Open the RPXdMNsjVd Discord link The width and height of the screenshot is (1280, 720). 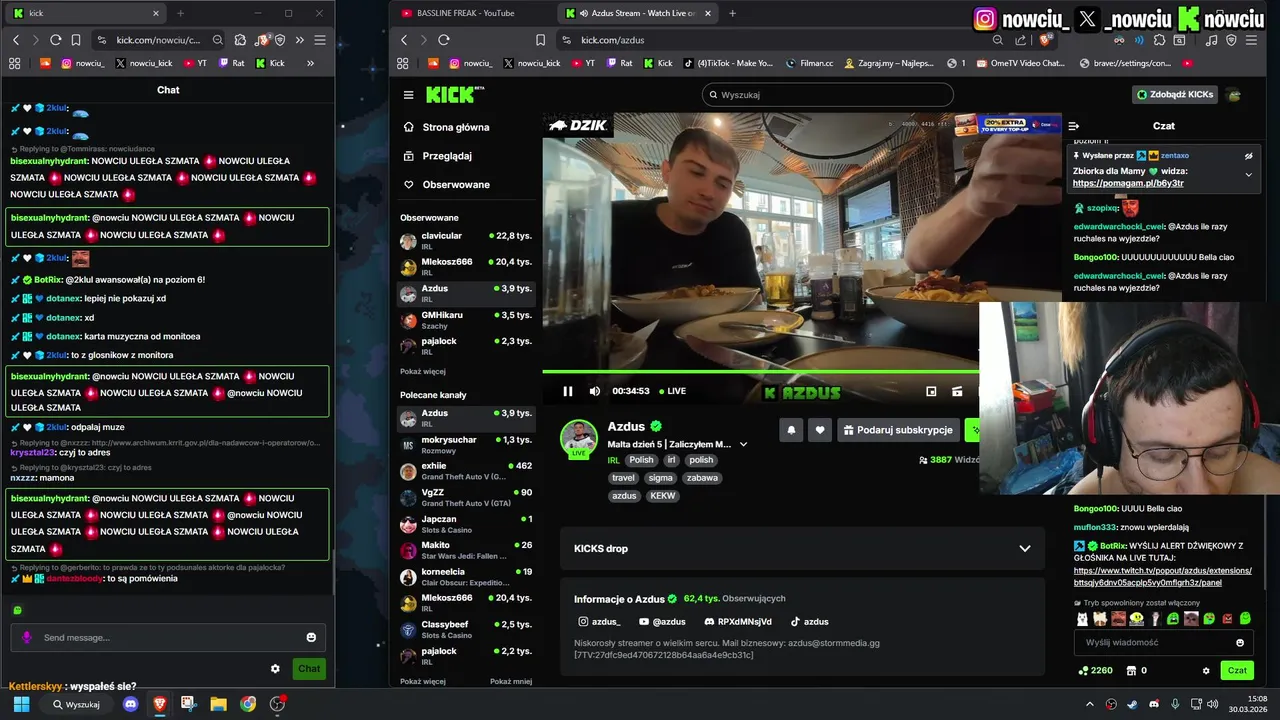tap(737, 621)
